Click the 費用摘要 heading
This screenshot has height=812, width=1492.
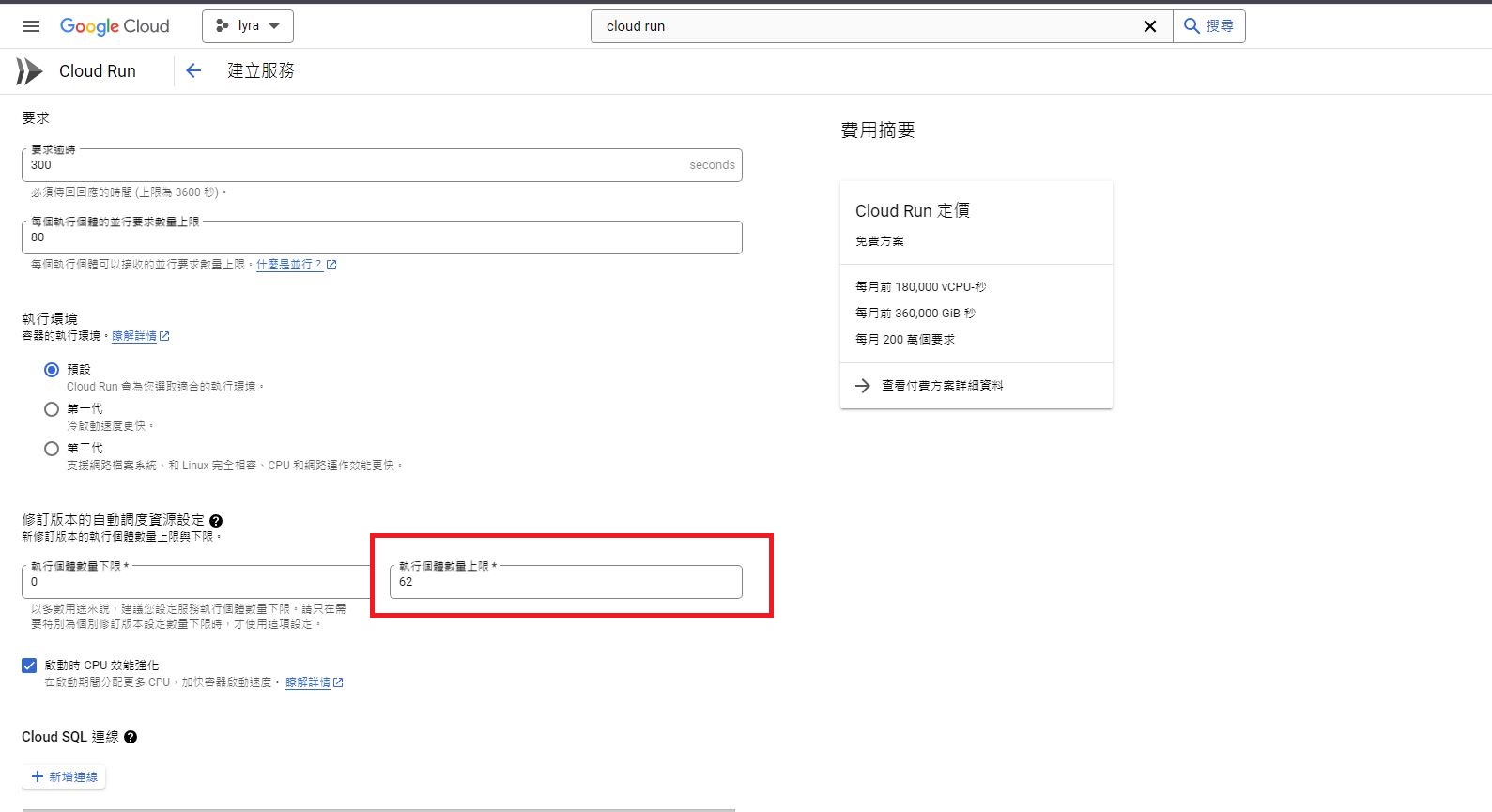[878, 130]
